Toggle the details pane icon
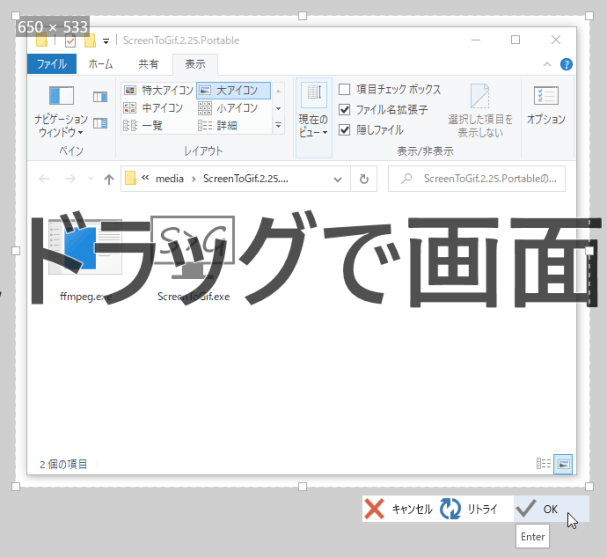This screenshot has width=607, height=558. click(x=100, y=124)
